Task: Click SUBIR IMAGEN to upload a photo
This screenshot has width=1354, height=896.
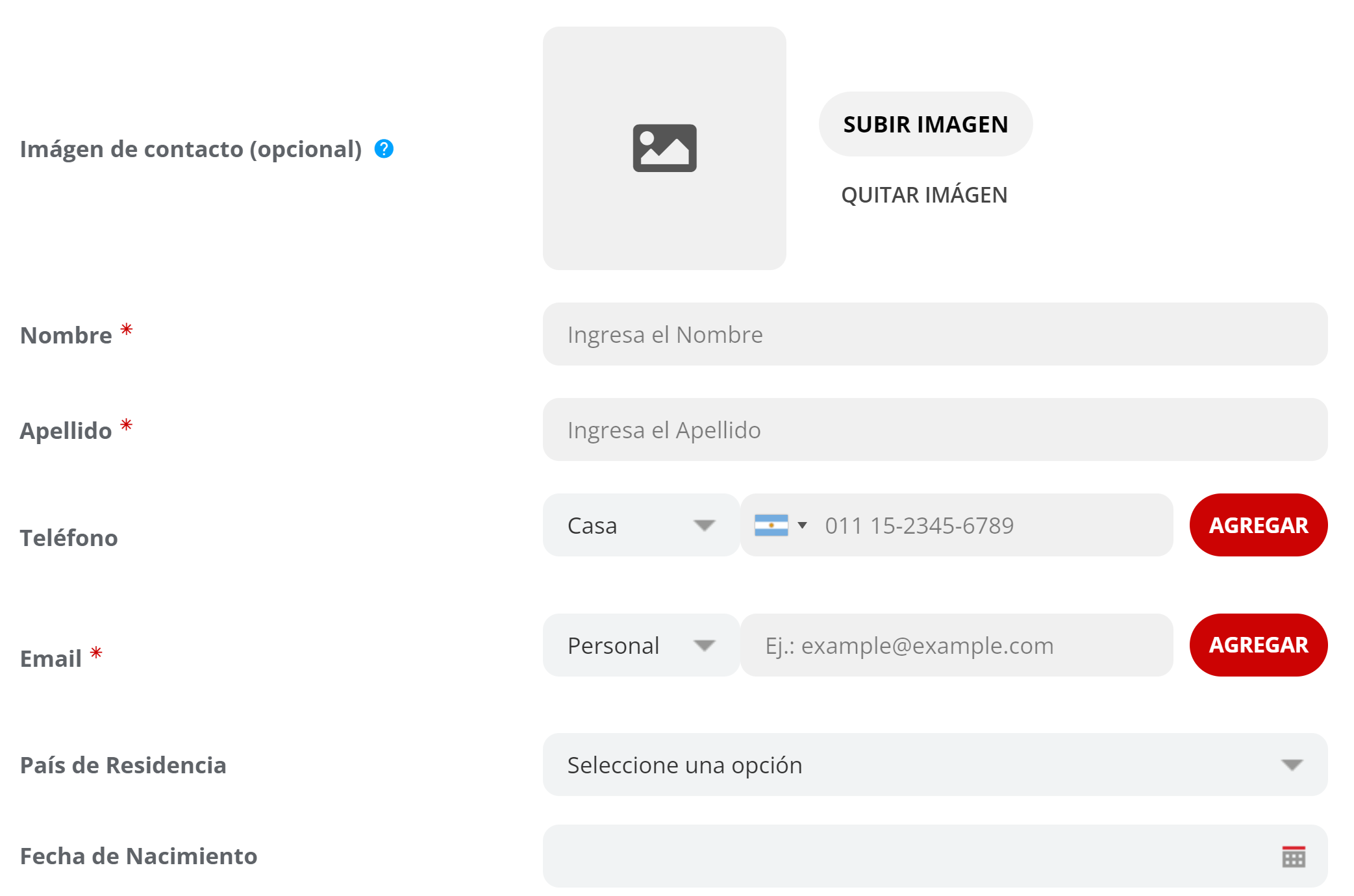Action: (925, 124)
